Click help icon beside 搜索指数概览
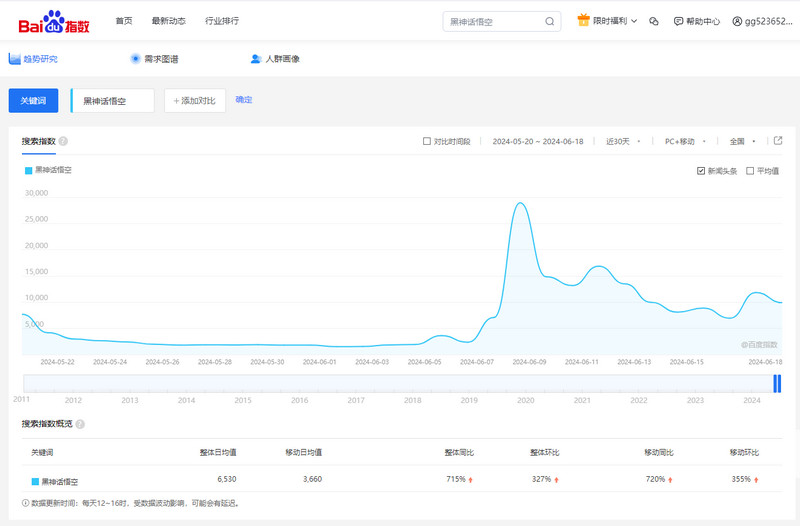 pyautogui.click(x=80, y=424)
